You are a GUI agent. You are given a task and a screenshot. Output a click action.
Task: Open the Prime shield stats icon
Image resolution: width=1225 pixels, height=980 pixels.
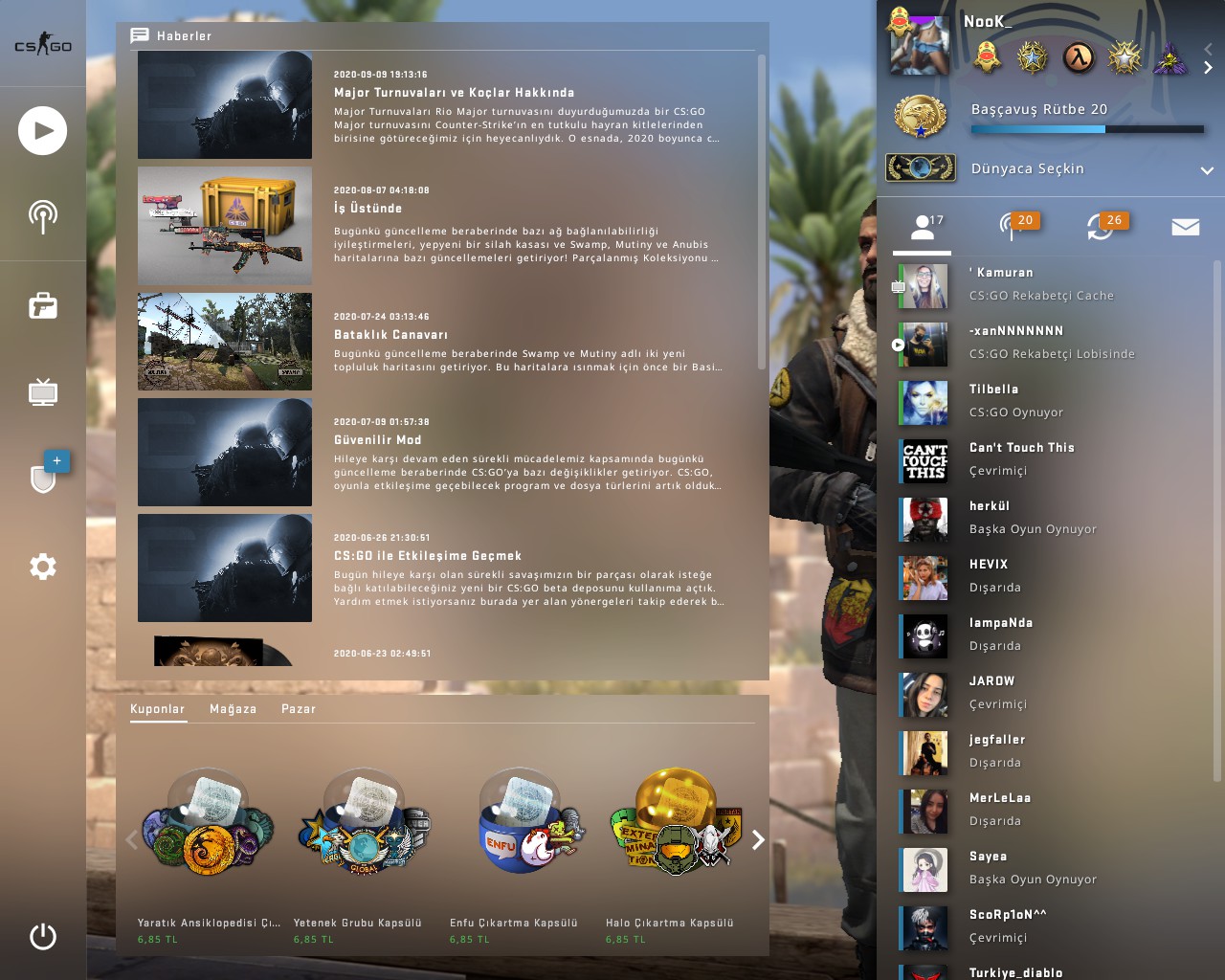click(x=43, y=478)
